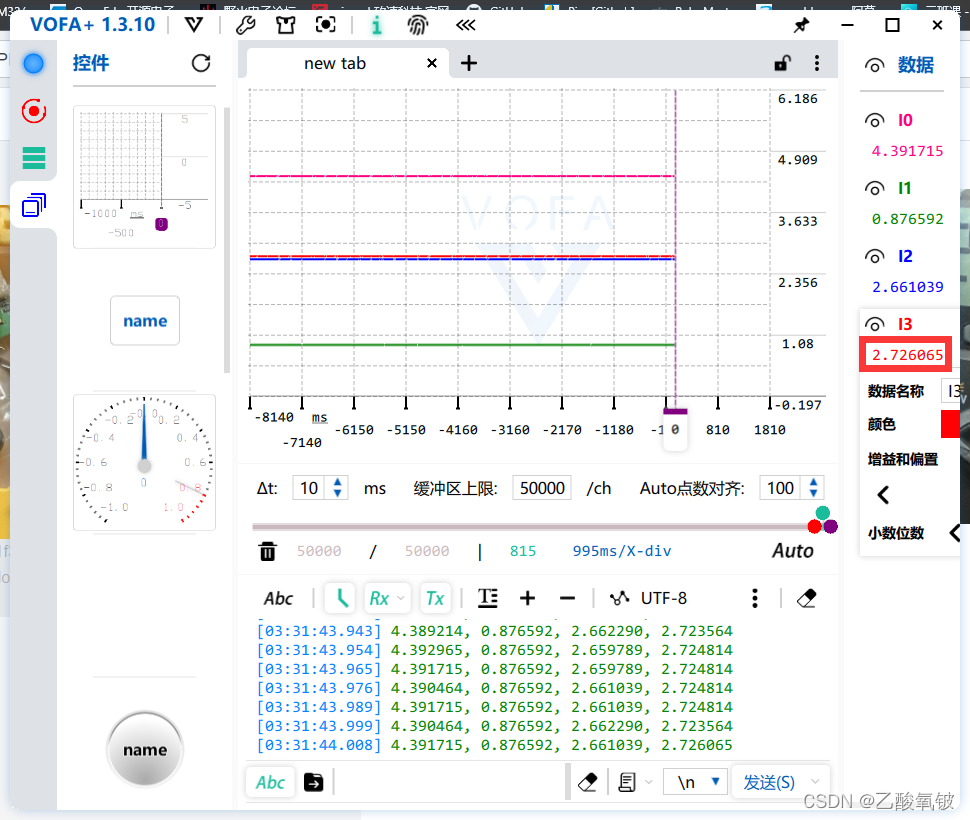Select the round 'name' knob widget
This screenshot has width=970, height=820.
tap(145, 749)
